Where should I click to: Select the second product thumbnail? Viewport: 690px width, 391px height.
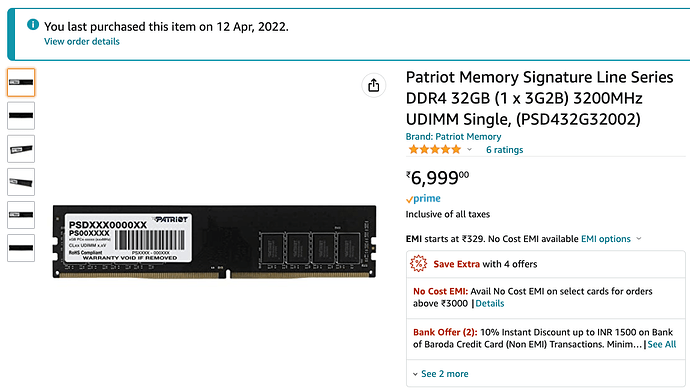[21, 116]
